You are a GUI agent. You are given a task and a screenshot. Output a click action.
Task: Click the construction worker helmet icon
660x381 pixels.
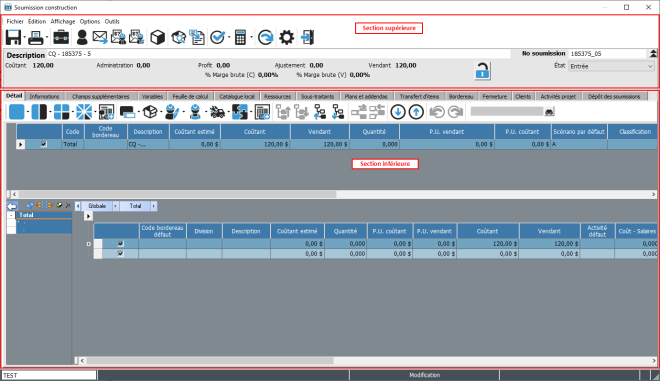[195, 112]
